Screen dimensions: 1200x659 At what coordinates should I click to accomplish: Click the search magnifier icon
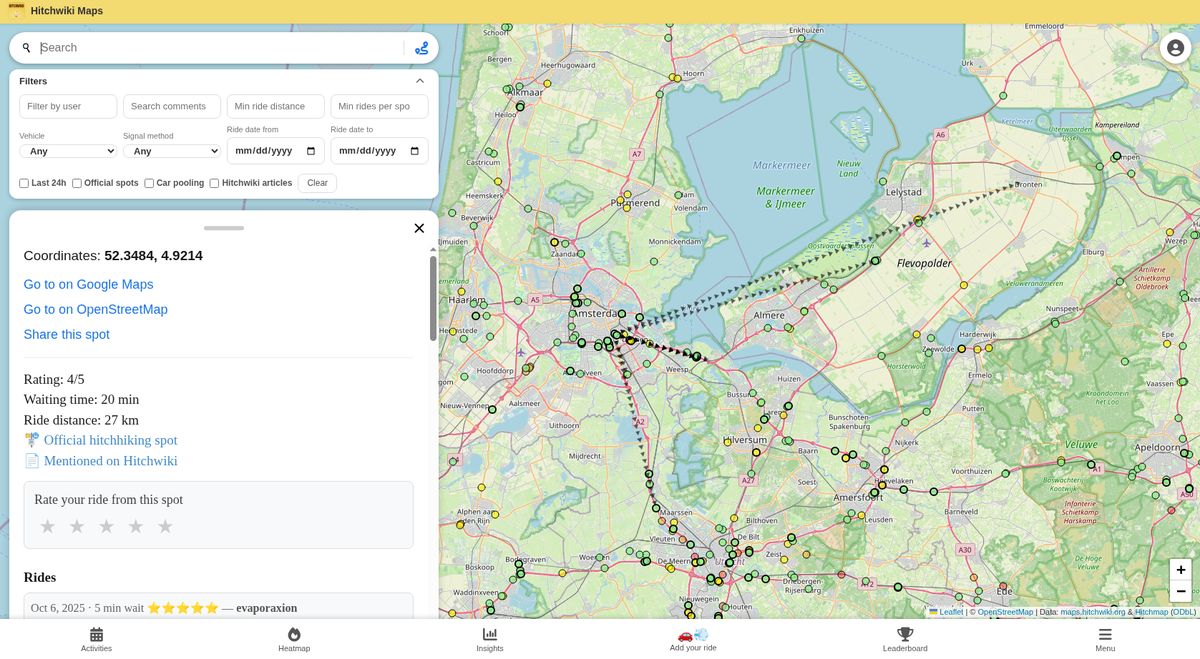pyautogui.click(x=27, y=48)
